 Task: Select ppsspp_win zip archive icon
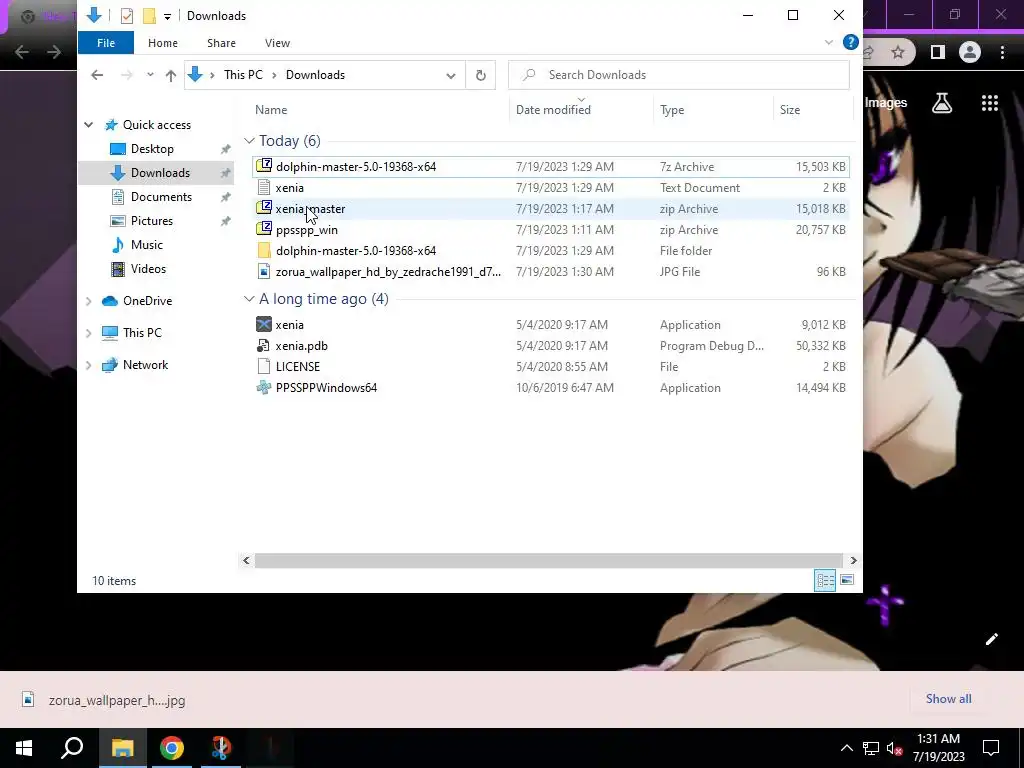click(x=264, y=229)
